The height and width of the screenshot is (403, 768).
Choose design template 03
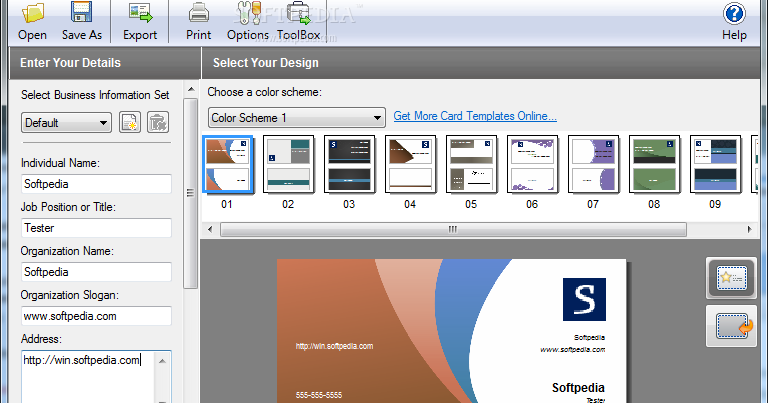pyautogui.click(x=349, y=164)
